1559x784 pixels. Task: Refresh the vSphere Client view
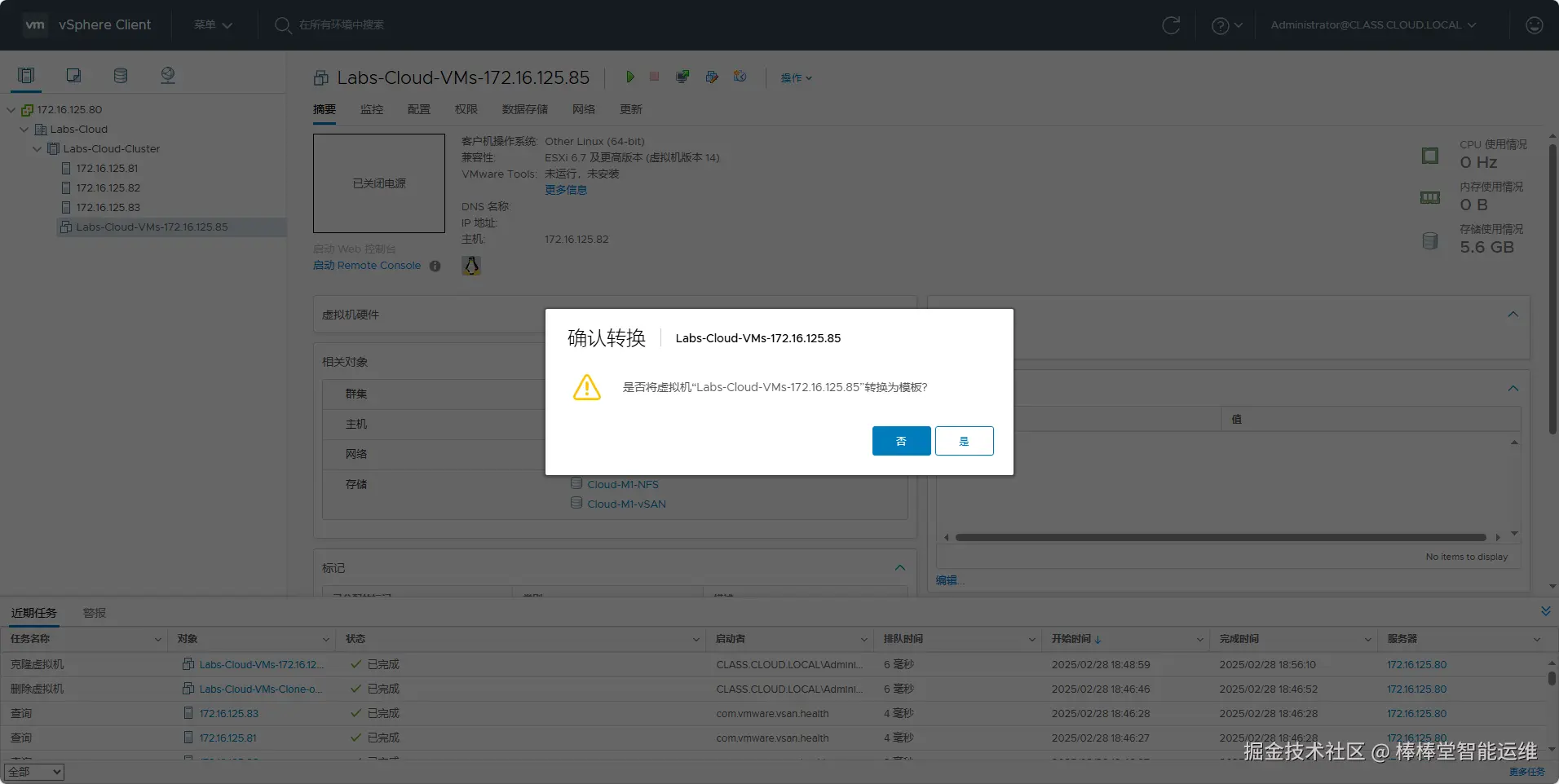1171,25
